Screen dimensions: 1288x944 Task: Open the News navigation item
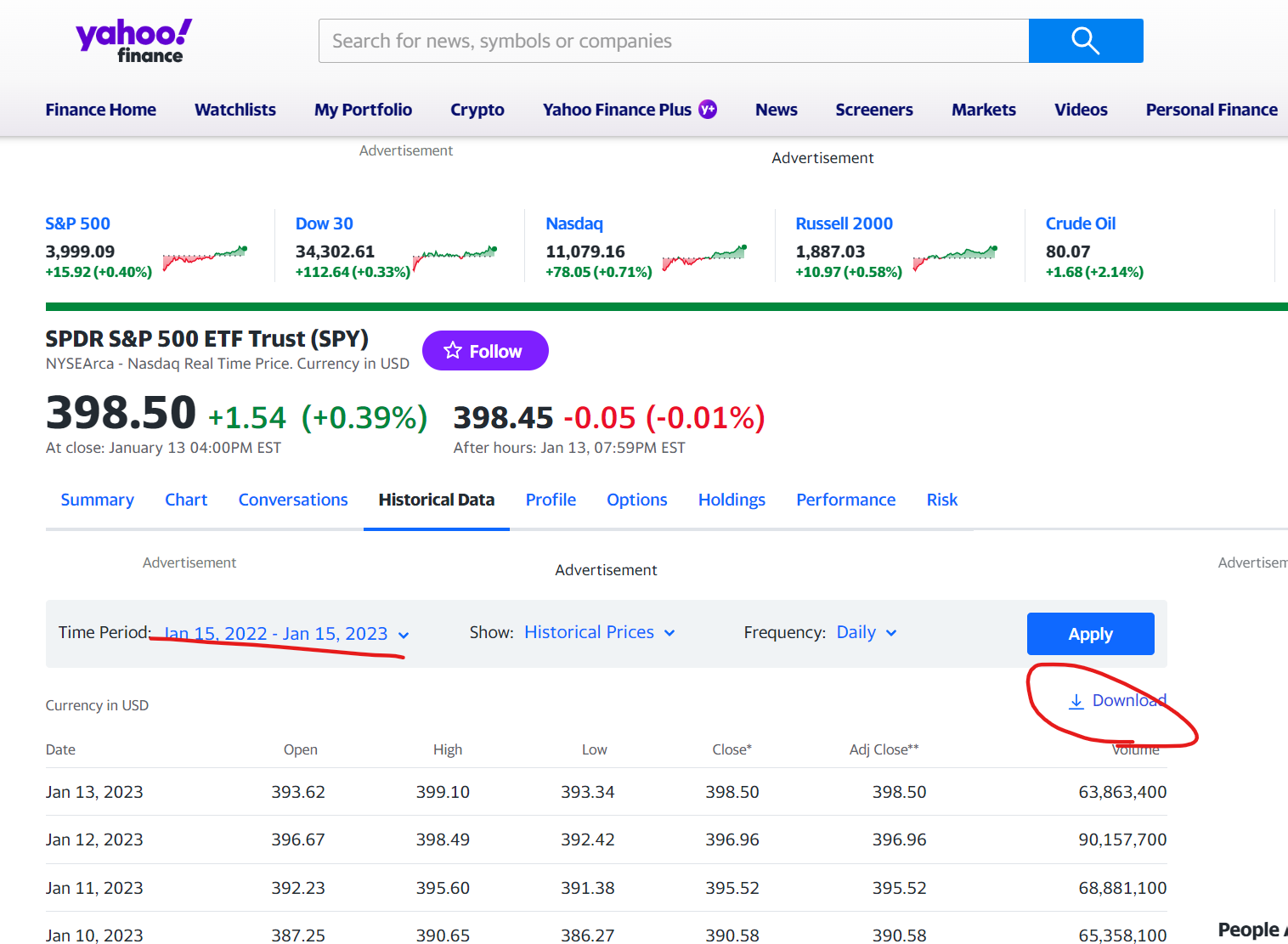click(x=777, y=110)
